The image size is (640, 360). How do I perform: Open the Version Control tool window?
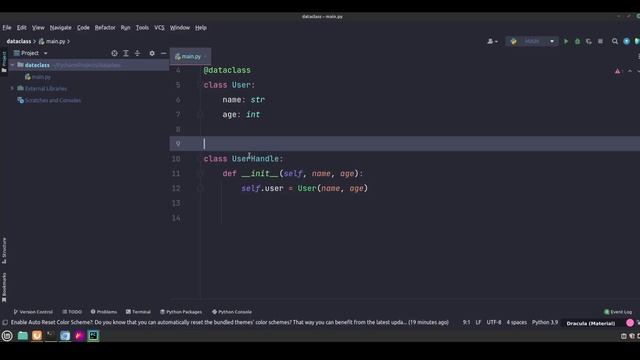33,312
